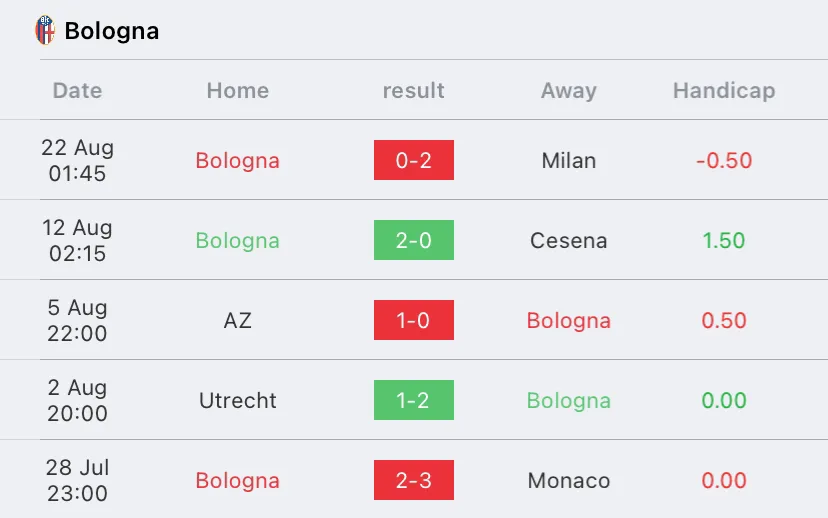The height and width of the screenshot is (518, 828).
Task: Open the Milan away team link
Action: pos(569,160)
